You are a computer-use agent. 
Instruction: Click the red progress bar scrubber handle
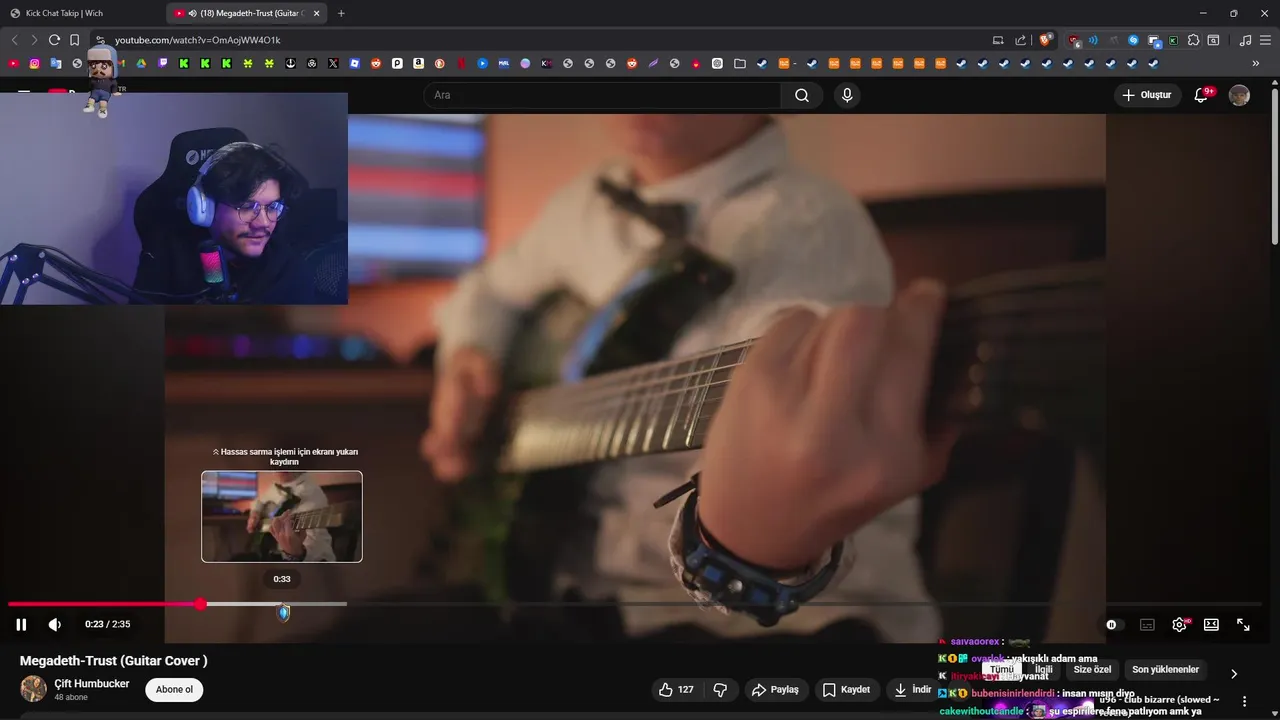tap(201, 604)
